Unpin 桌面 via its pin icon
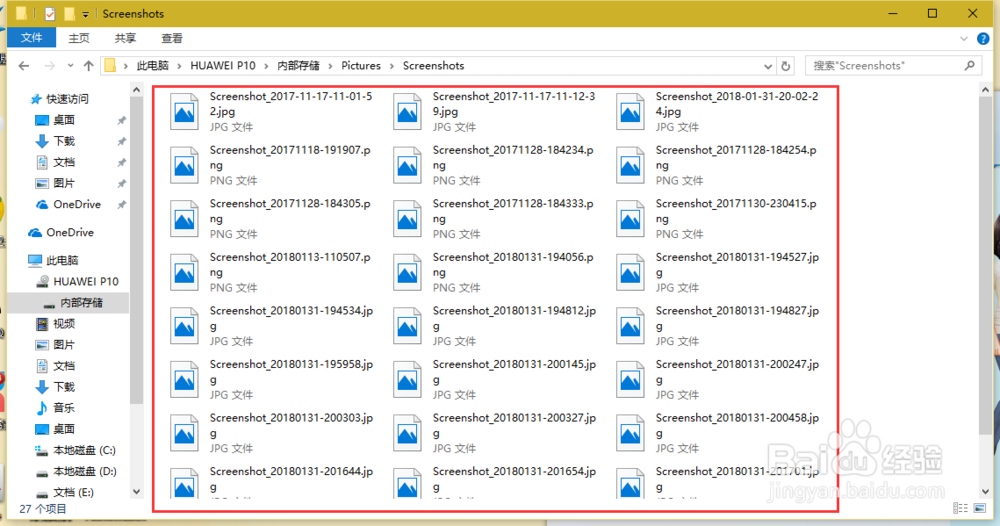The height and width of the screenshot is (526, 1000). pyautogui.click(x=121, y=120)
